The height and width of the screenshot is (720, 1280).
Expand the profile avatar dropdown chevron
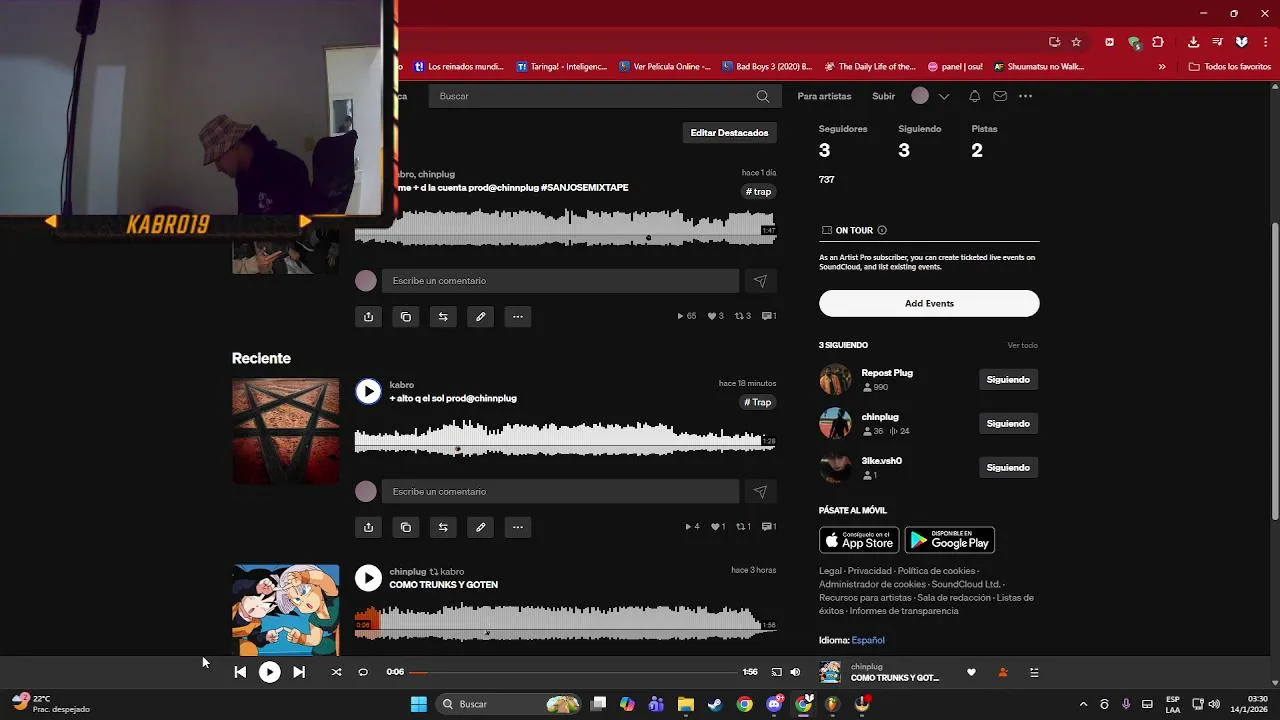pos(944,96)
